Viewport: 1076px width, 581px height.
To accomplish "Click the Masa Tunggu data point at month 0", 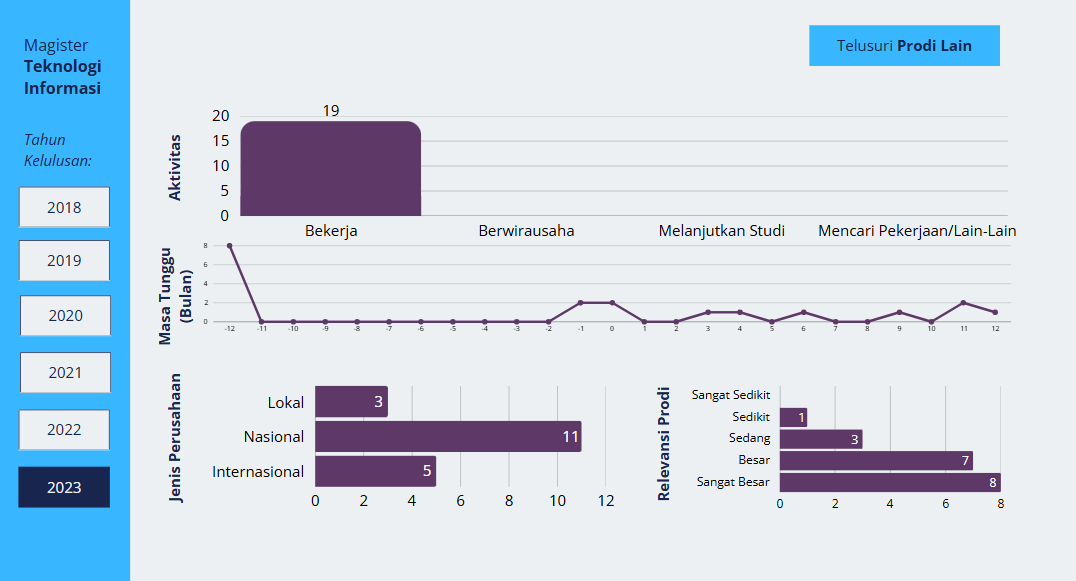I will click(612, 303).
